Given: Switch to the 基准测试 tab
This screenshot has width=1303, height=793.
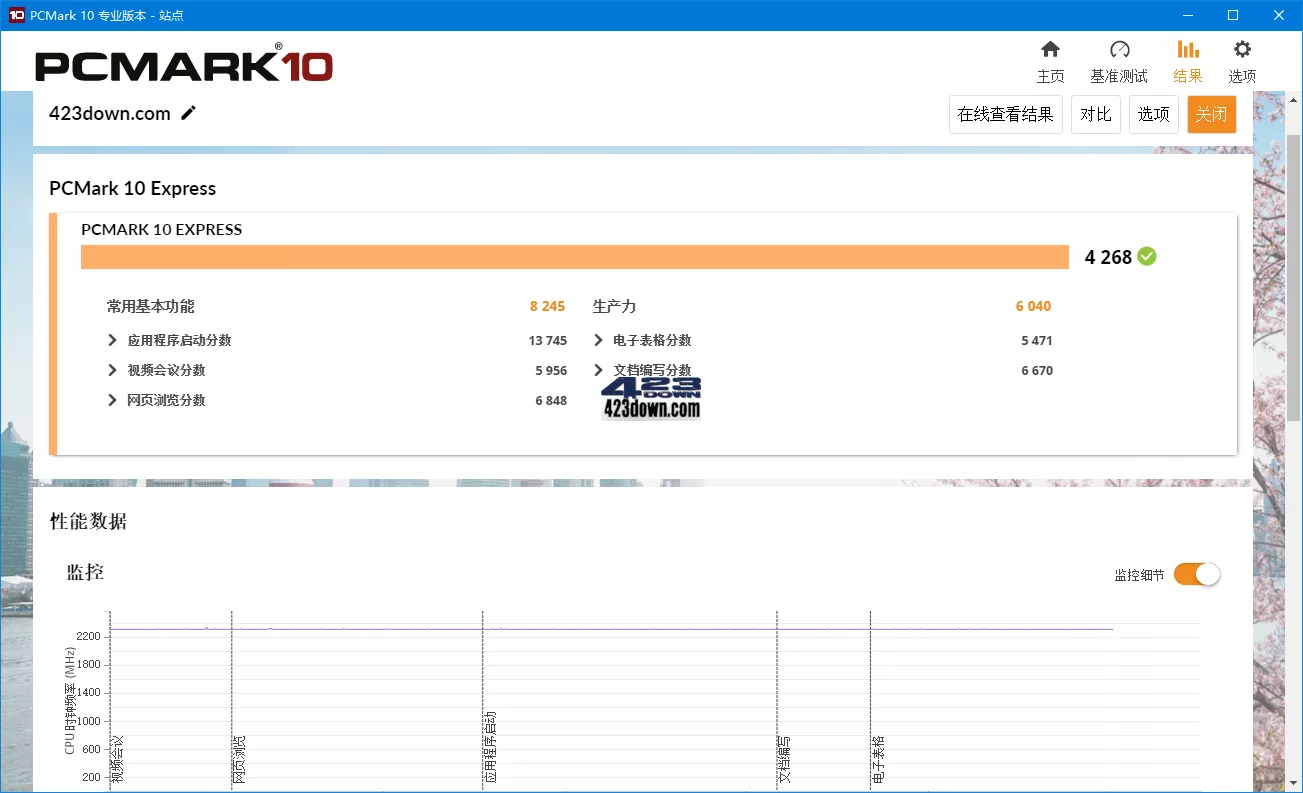Looking at the screenshot, I should 1118,60.
